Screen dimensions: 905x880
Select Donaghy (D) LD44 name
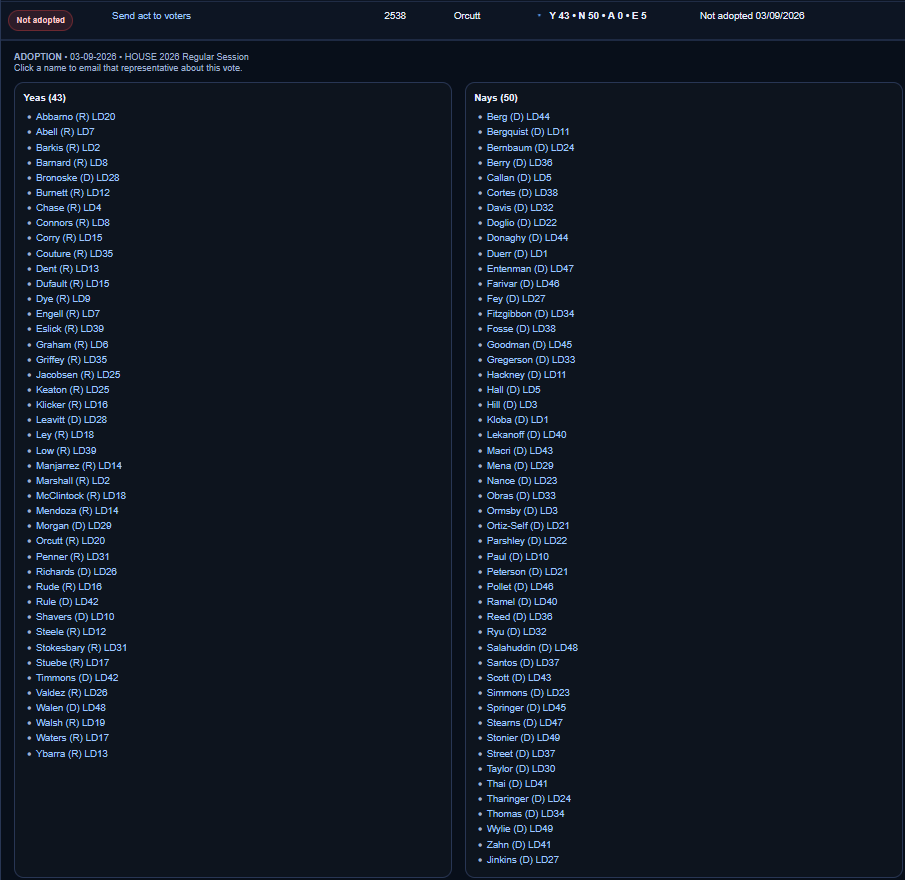click(528, 238)
